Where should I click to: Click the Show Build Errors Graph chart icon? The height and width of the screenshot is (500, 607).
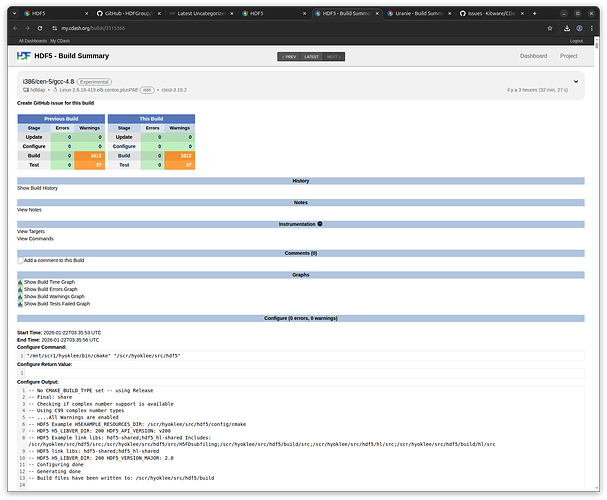click(x=20, y=289)
